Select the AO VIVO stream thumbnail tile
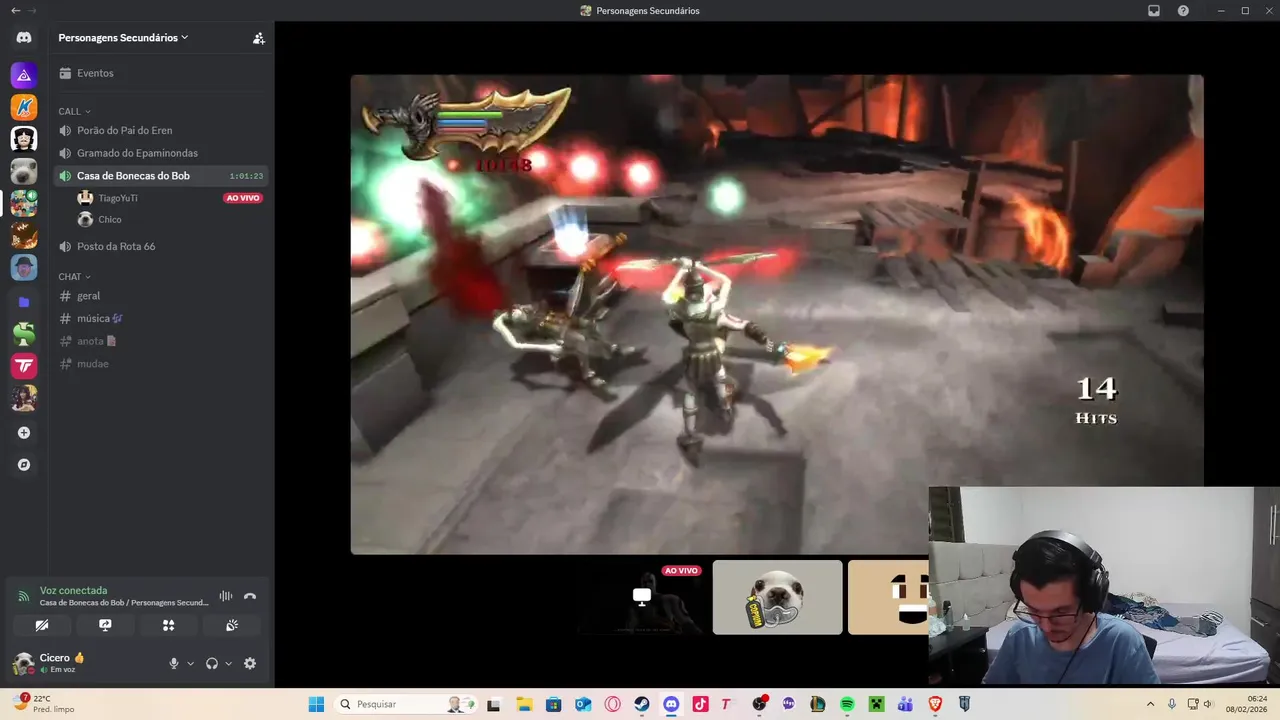 pos(642,597)
